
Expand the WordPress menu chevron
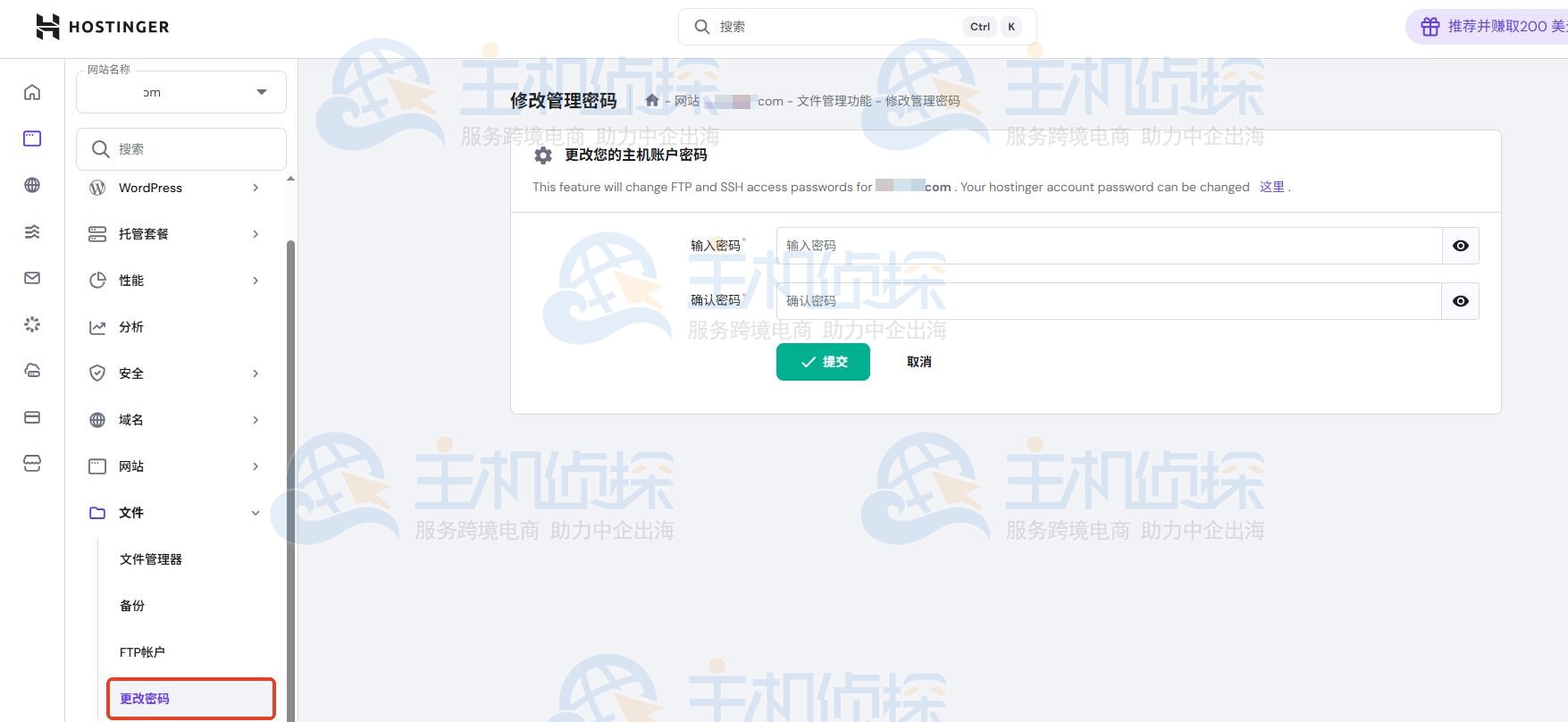point(256,188)
